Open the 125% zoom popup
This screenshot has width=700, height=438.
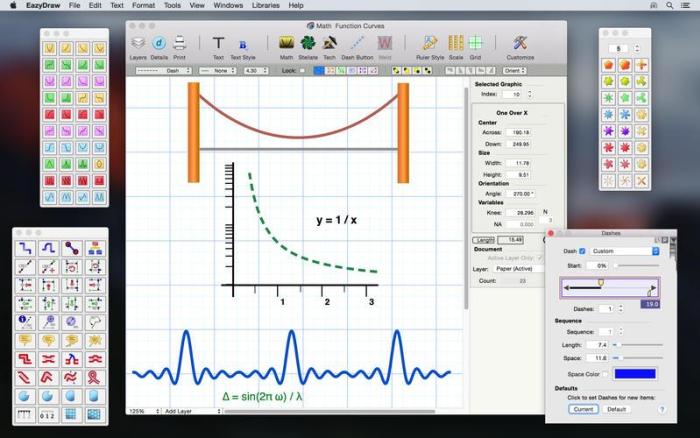click(144, 411)
